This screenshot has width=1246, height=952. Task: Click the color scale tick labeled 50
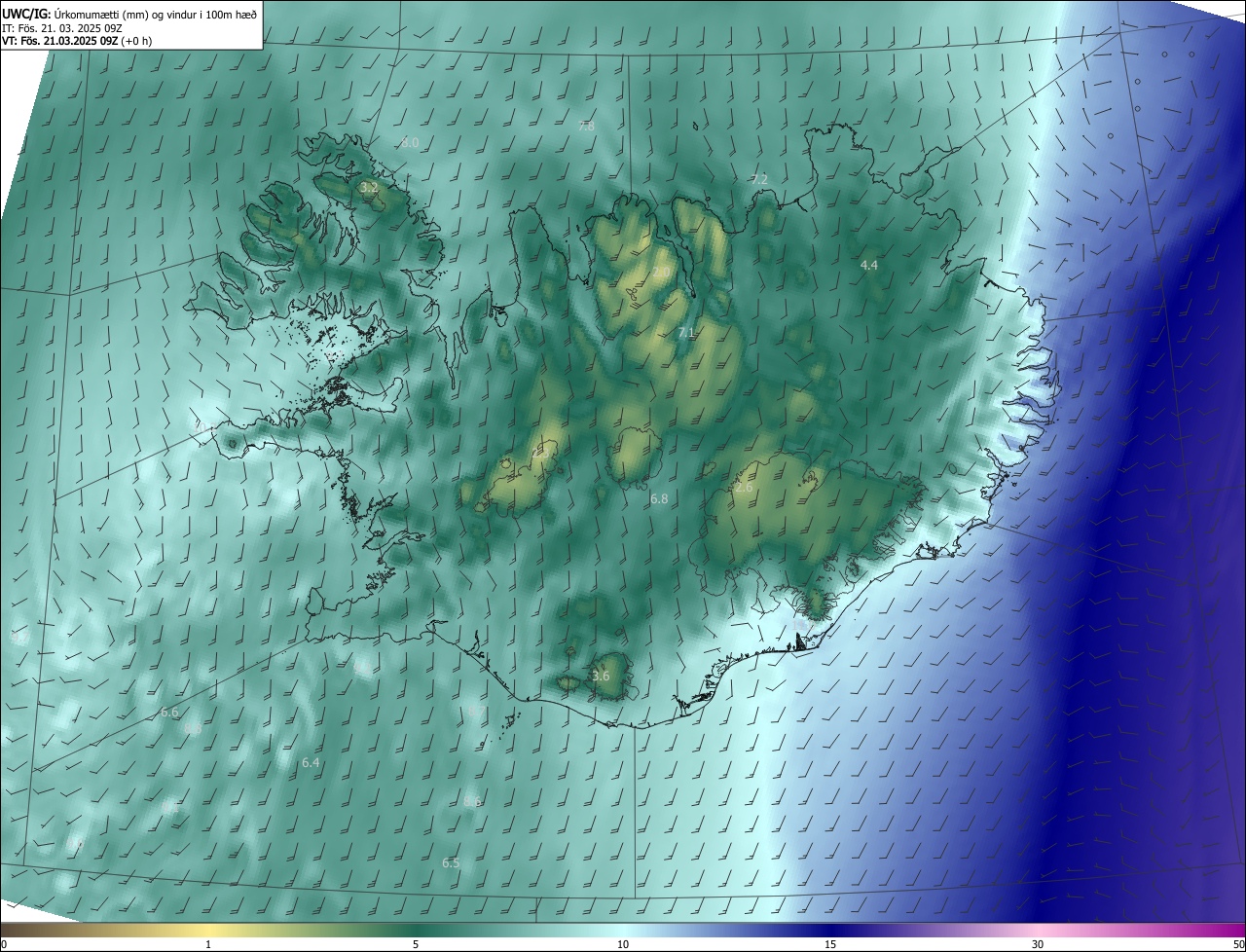point(1238,944)
